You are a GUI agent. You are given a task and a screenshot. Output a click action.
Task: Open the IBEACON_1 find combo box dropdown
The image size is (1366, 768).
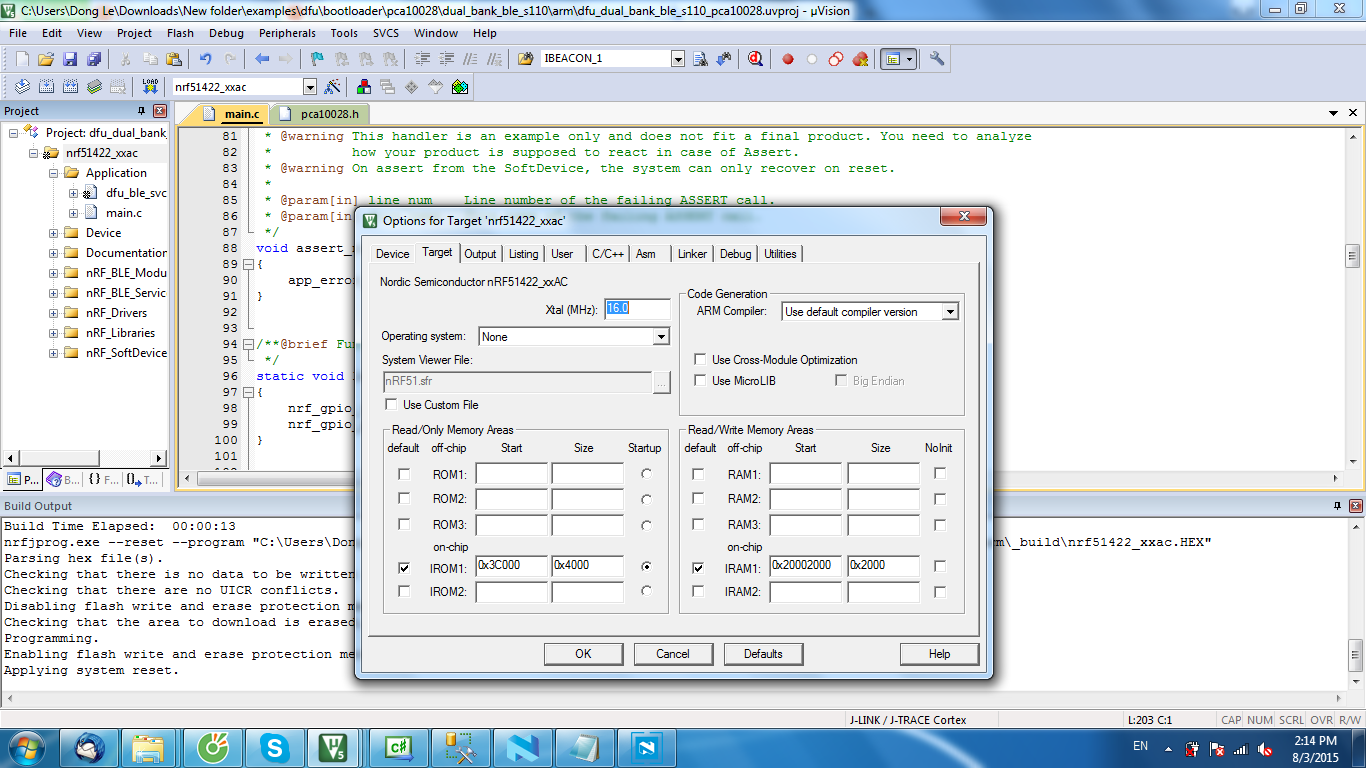pos(678,59)
